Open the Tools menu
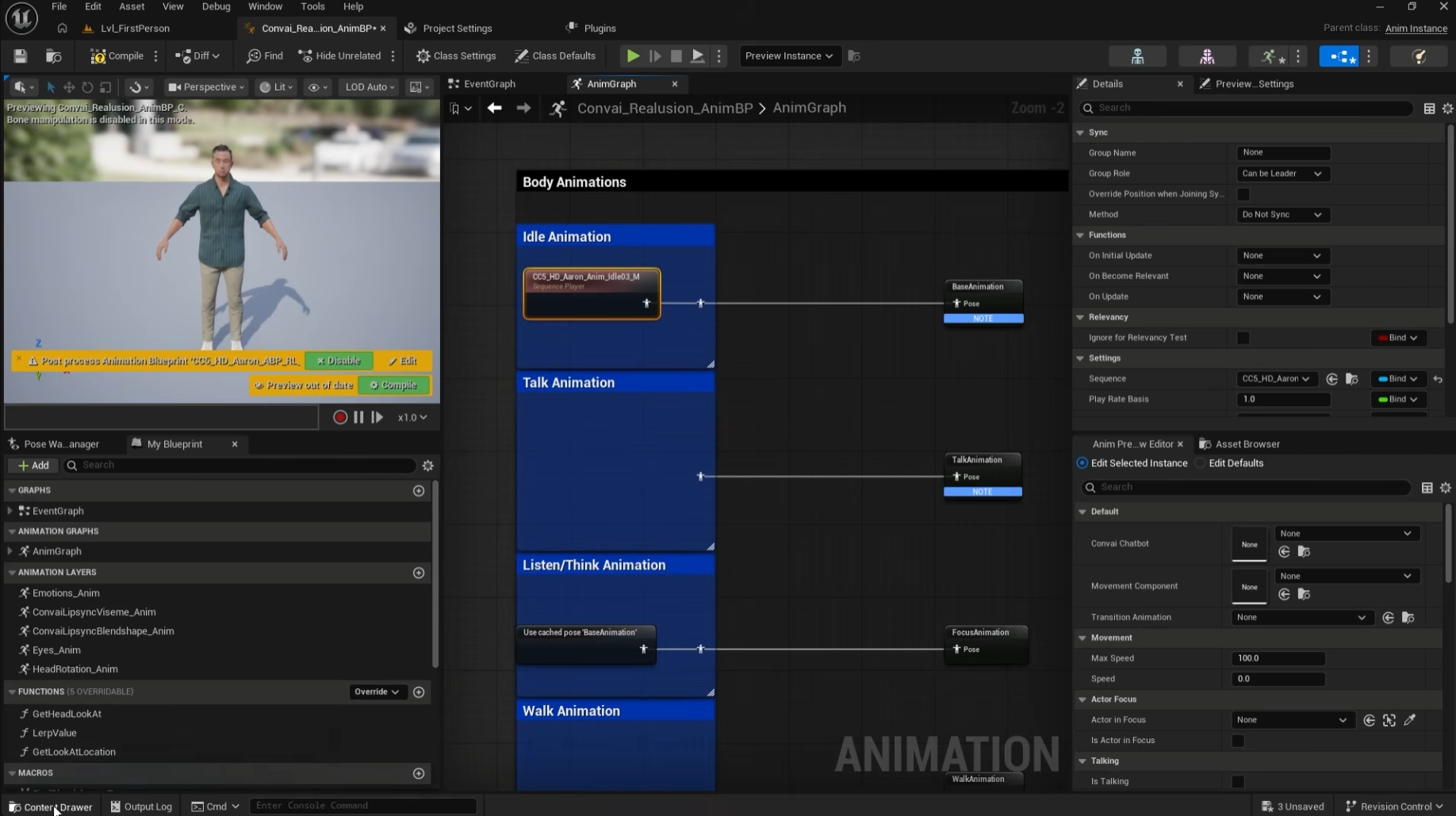 pos(312,6)
